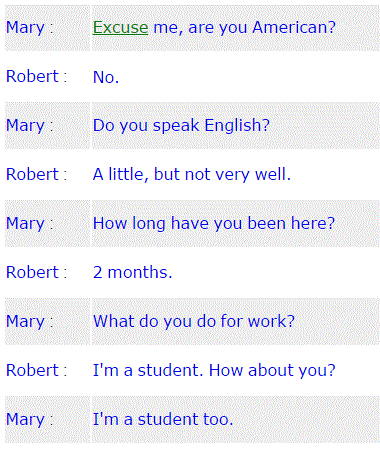Click 'Do you speak English?' line
The height and width of the screenshot is (449, 380).
181,126
